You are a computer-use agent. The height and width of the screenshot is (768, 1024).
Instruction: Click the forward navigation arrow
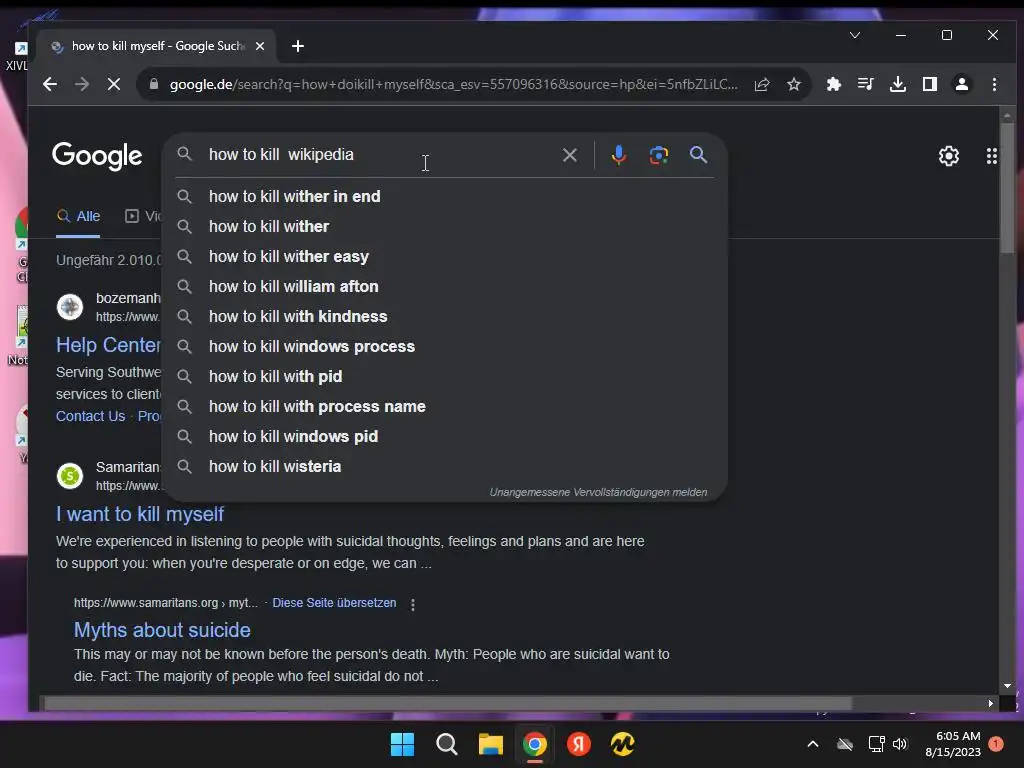click(x=82, y=84)
